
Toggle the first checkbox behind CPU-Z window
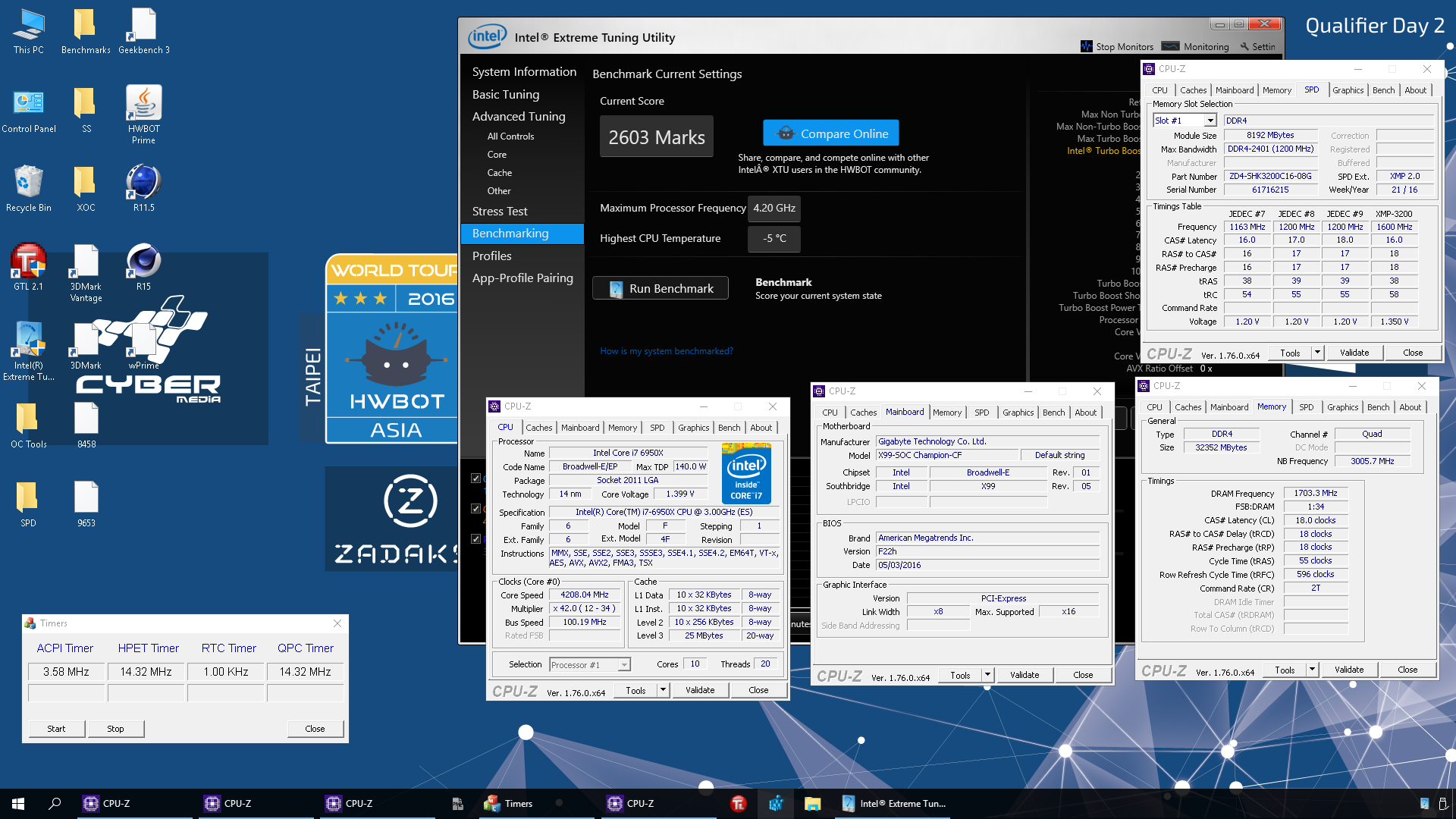coord(475,479)
